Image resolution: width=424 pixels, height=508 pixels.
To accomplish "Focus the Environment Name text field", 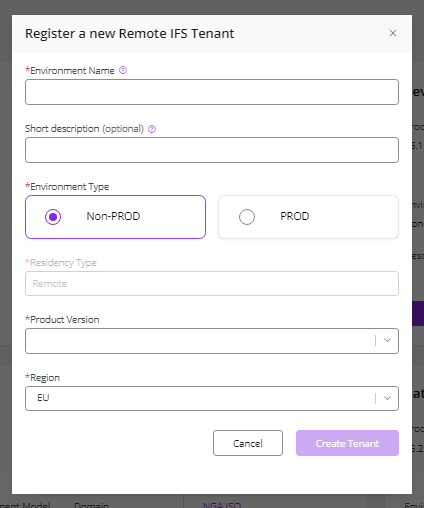I will 212,92.
